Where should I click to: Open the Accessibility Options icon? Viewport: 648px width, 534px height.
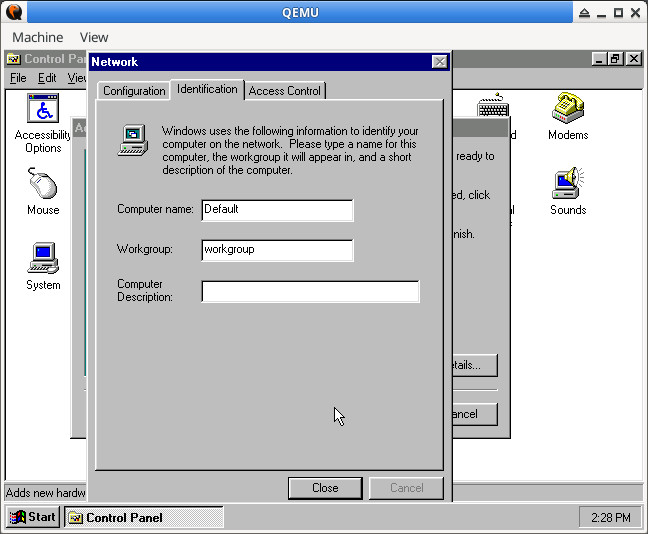[x=43, y=110]
